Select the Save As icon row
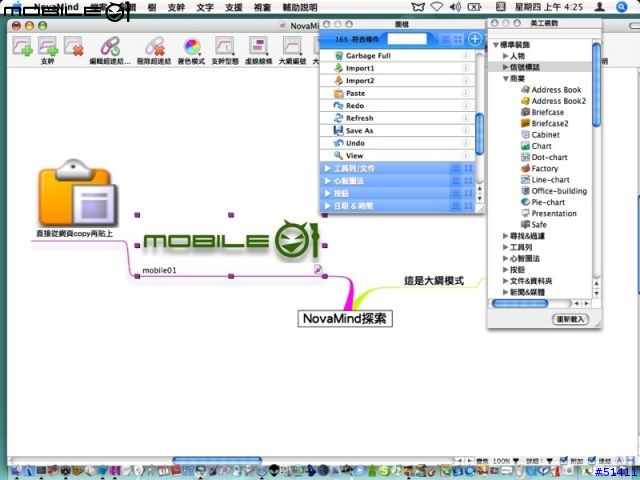 click(397, 131)
